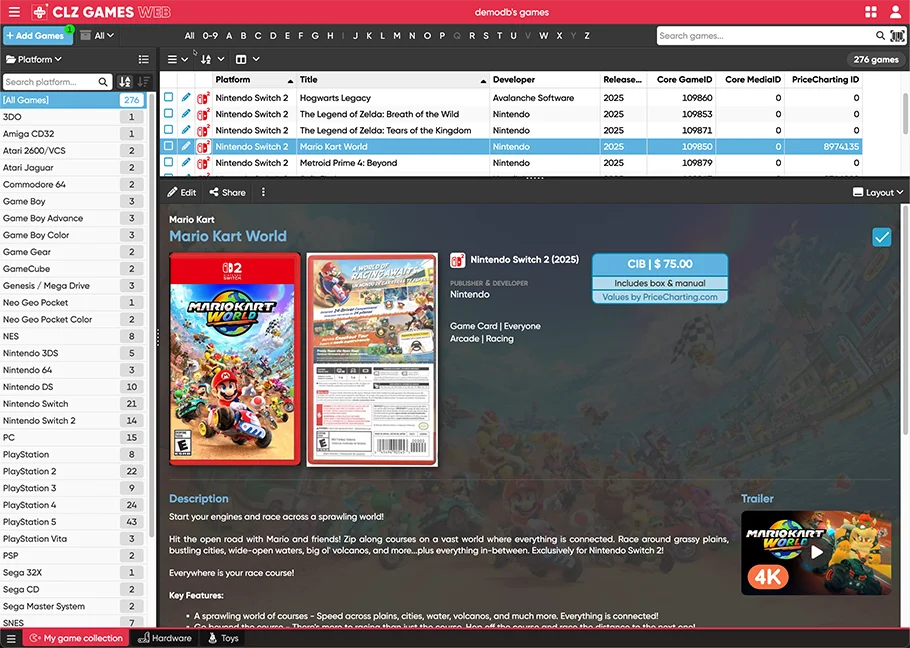The height and width of the screenshot is (648, 910).
Task: Sort by the Title column header
Action: (x=393, y=80)
